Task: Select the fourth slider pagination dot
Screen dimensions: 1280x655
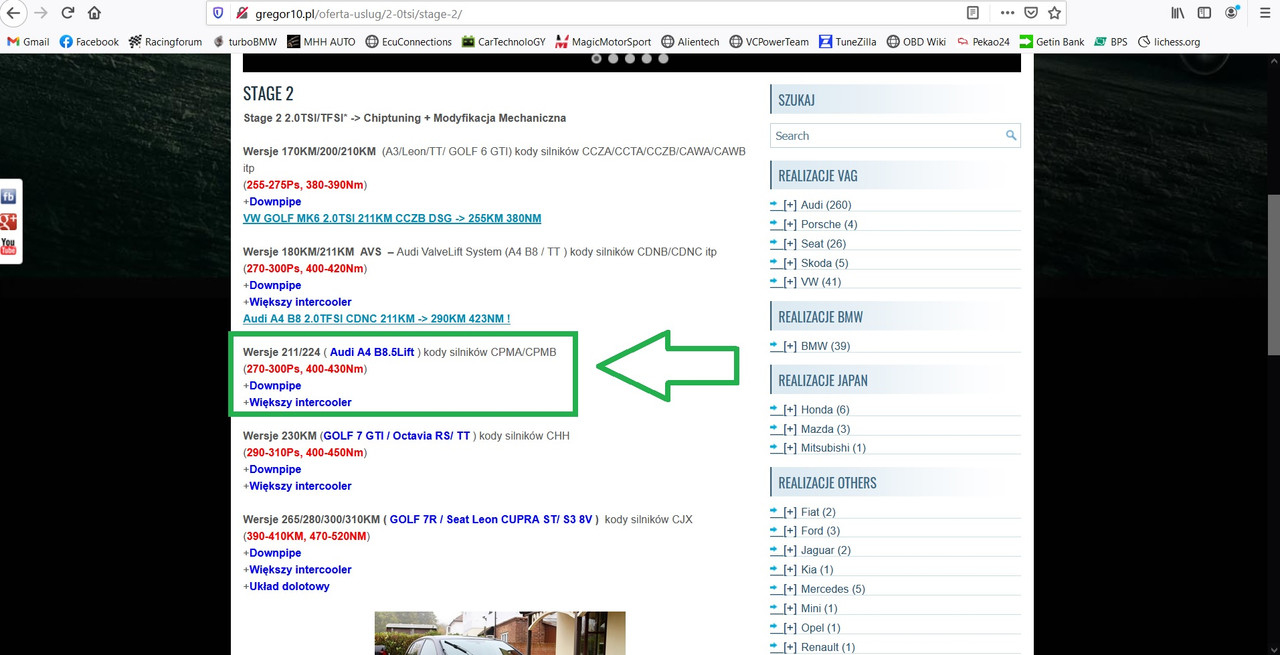Action: (647, 58)
